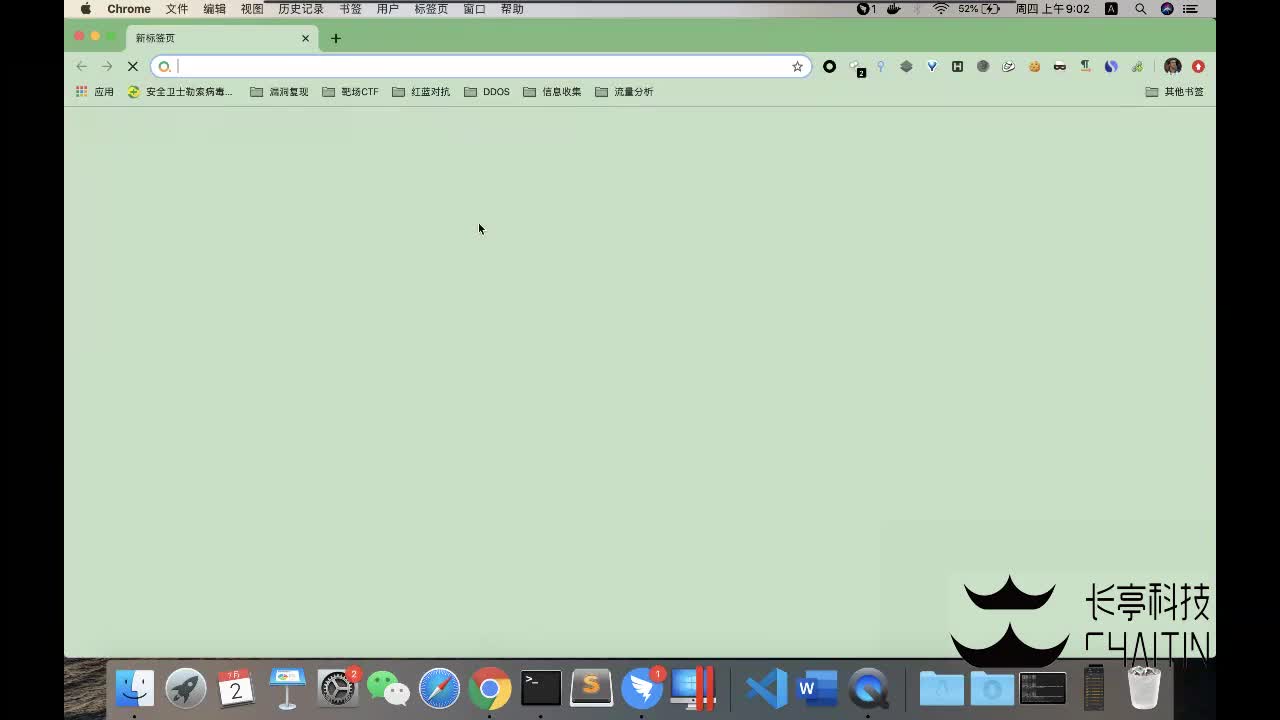Open the 编辑 menu

214,9
